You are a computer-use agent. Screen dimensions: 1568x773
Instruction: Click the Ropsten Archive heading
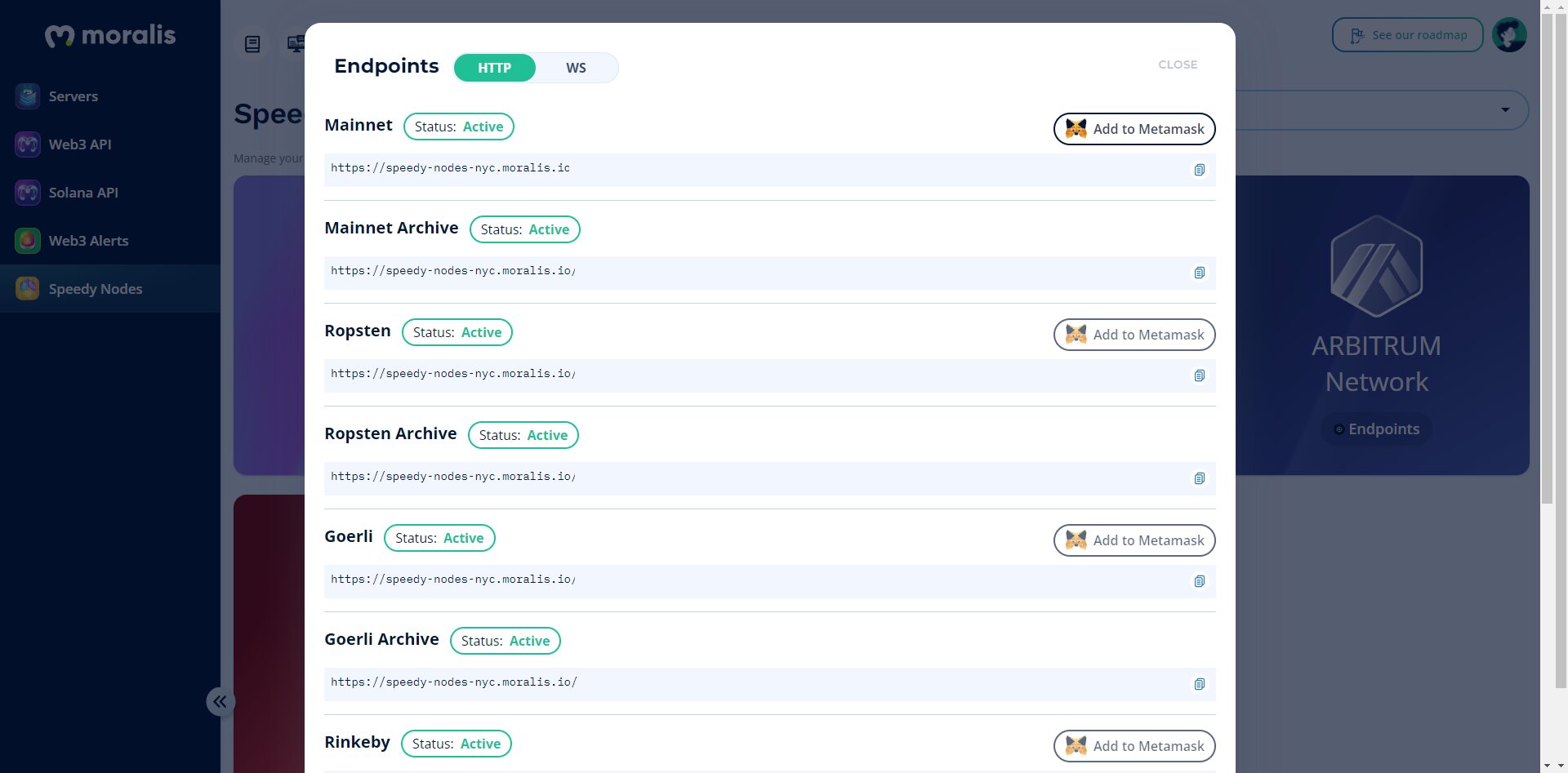(390, 433)
